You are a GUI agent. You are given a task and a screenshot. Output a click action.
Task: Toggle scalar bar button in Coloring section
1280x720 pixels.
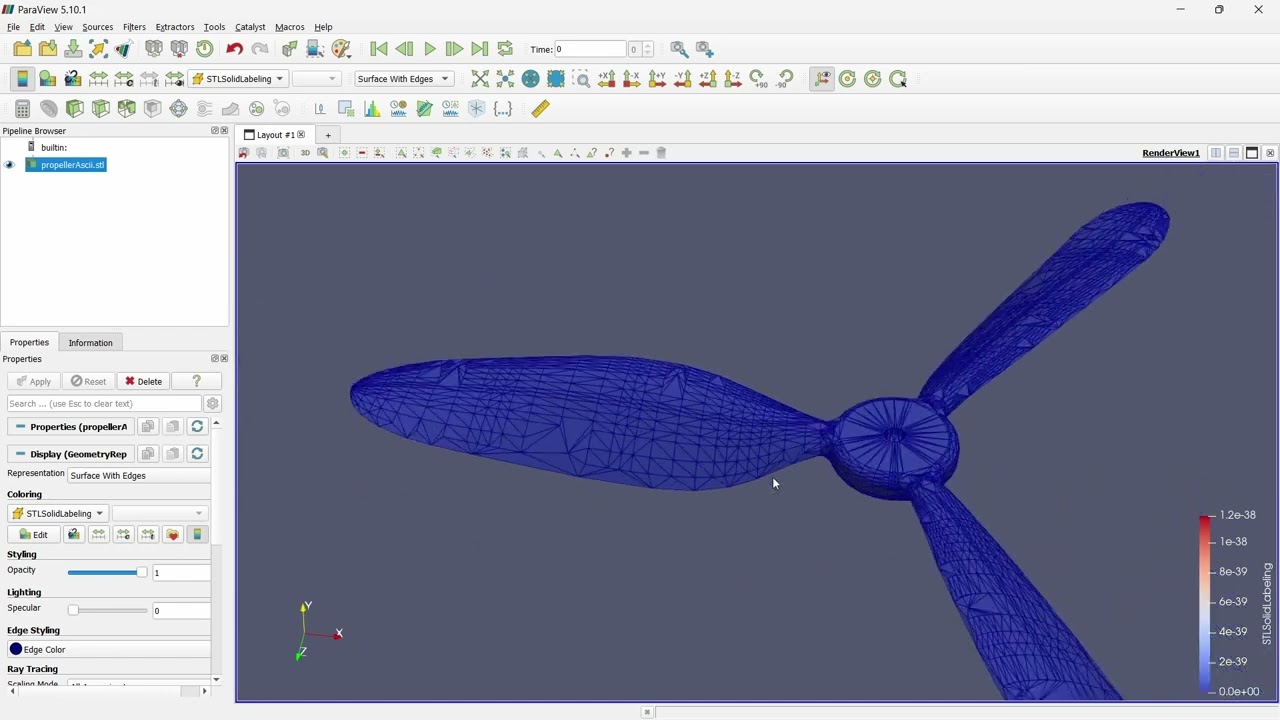click(x=197, y=535)
